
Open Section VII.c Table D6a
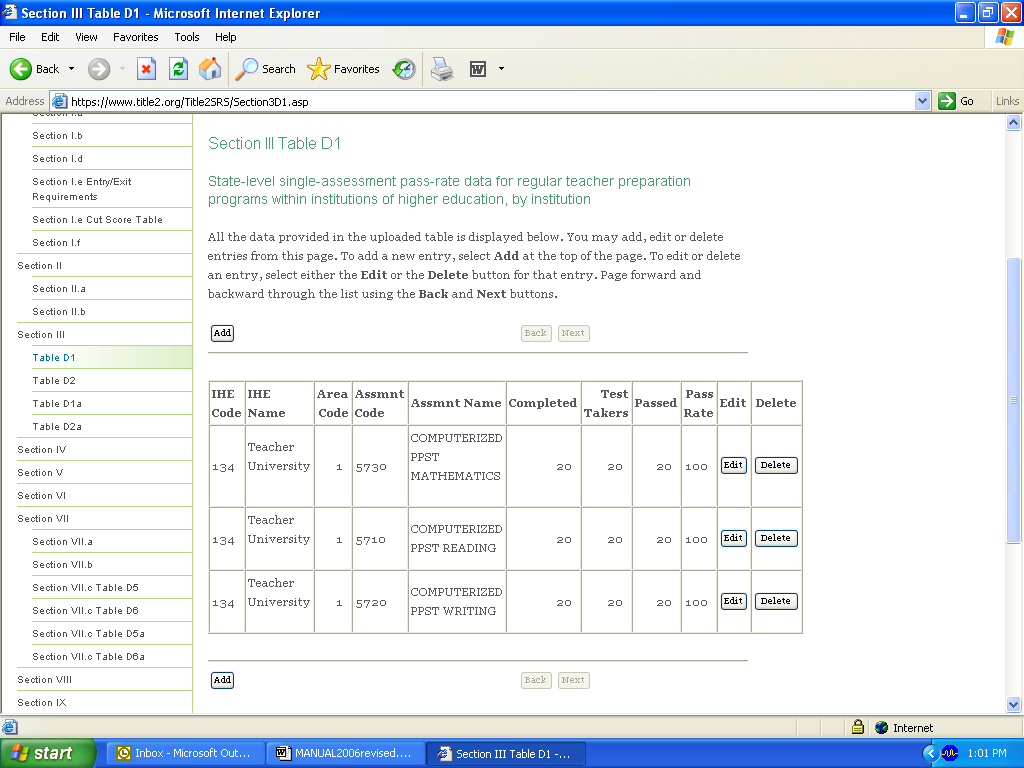(88, 656)
